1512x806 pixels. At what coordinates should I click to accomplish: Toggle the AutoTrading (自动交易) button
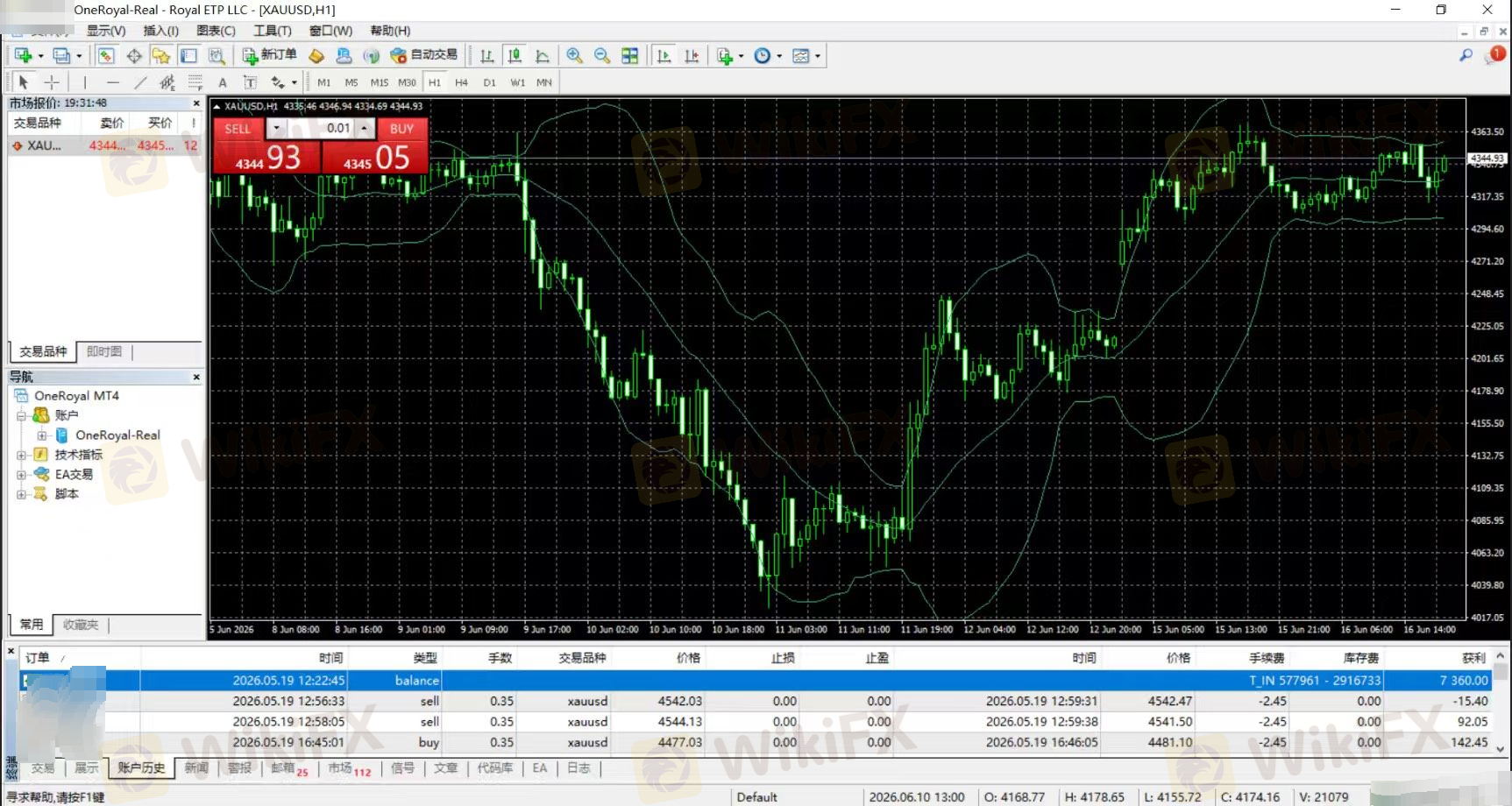[x=424, y=55]
